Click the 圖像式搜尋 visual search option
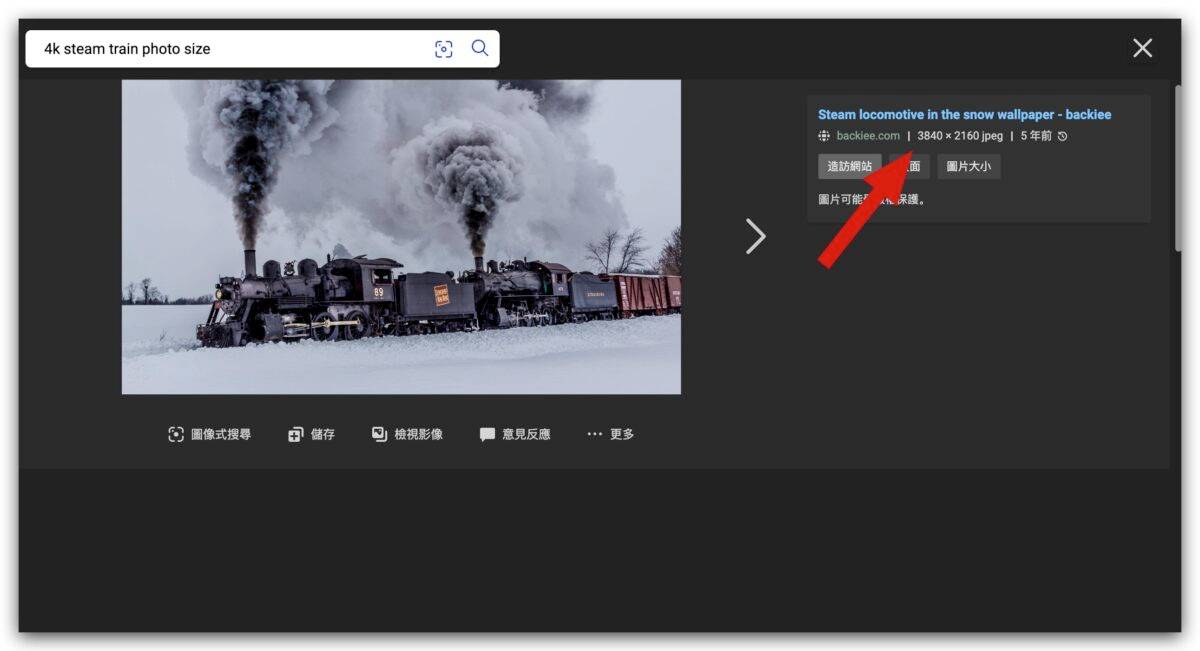1200x651 pixels. tap(210, 434)
